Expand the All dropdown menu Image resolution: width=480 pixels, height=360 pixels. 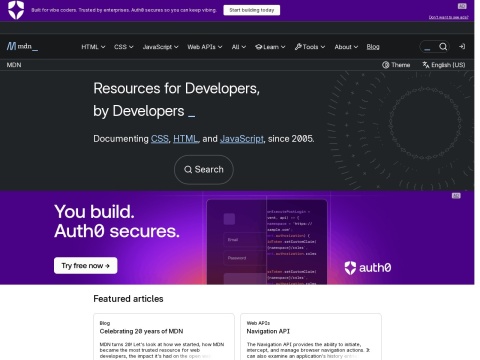click(239, 47)
